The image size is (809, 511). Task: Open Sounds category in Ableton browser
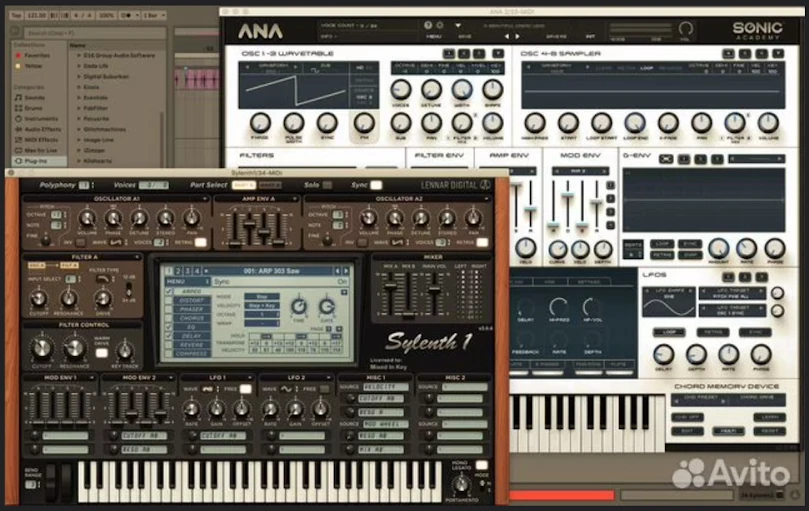pyautogui.click(x=30, y=98)
